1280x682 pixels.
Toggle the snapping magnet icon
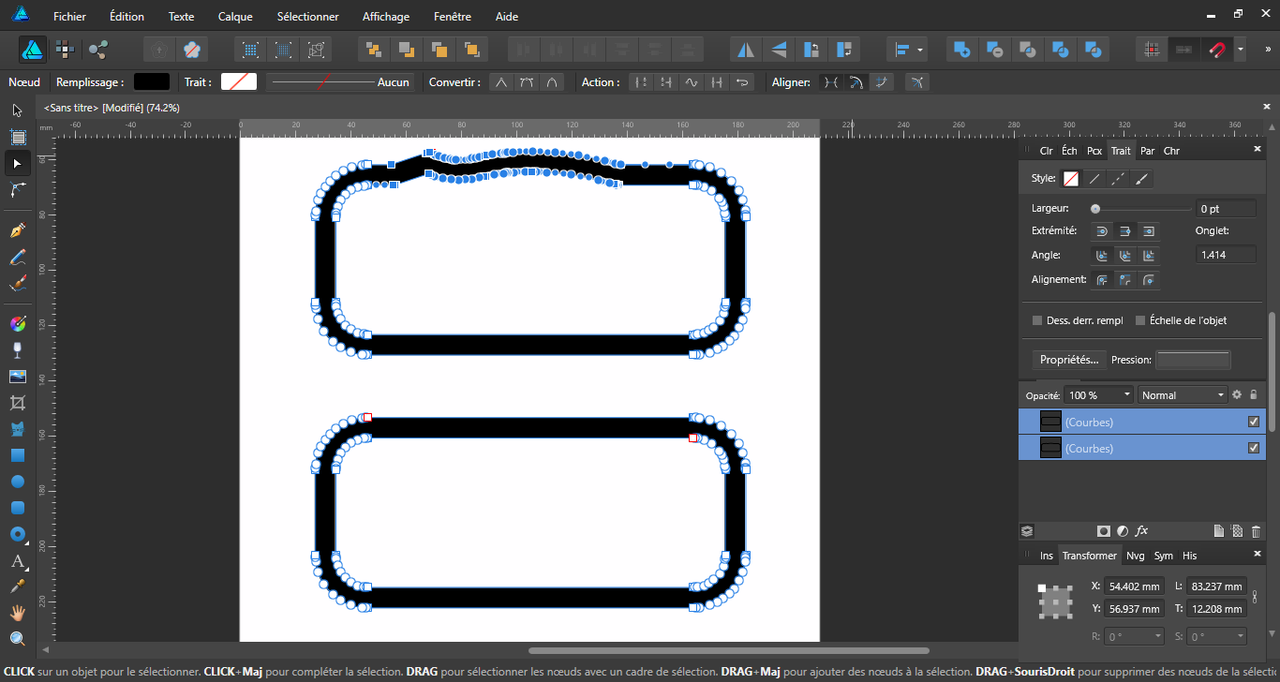(x=1218, y=49)
